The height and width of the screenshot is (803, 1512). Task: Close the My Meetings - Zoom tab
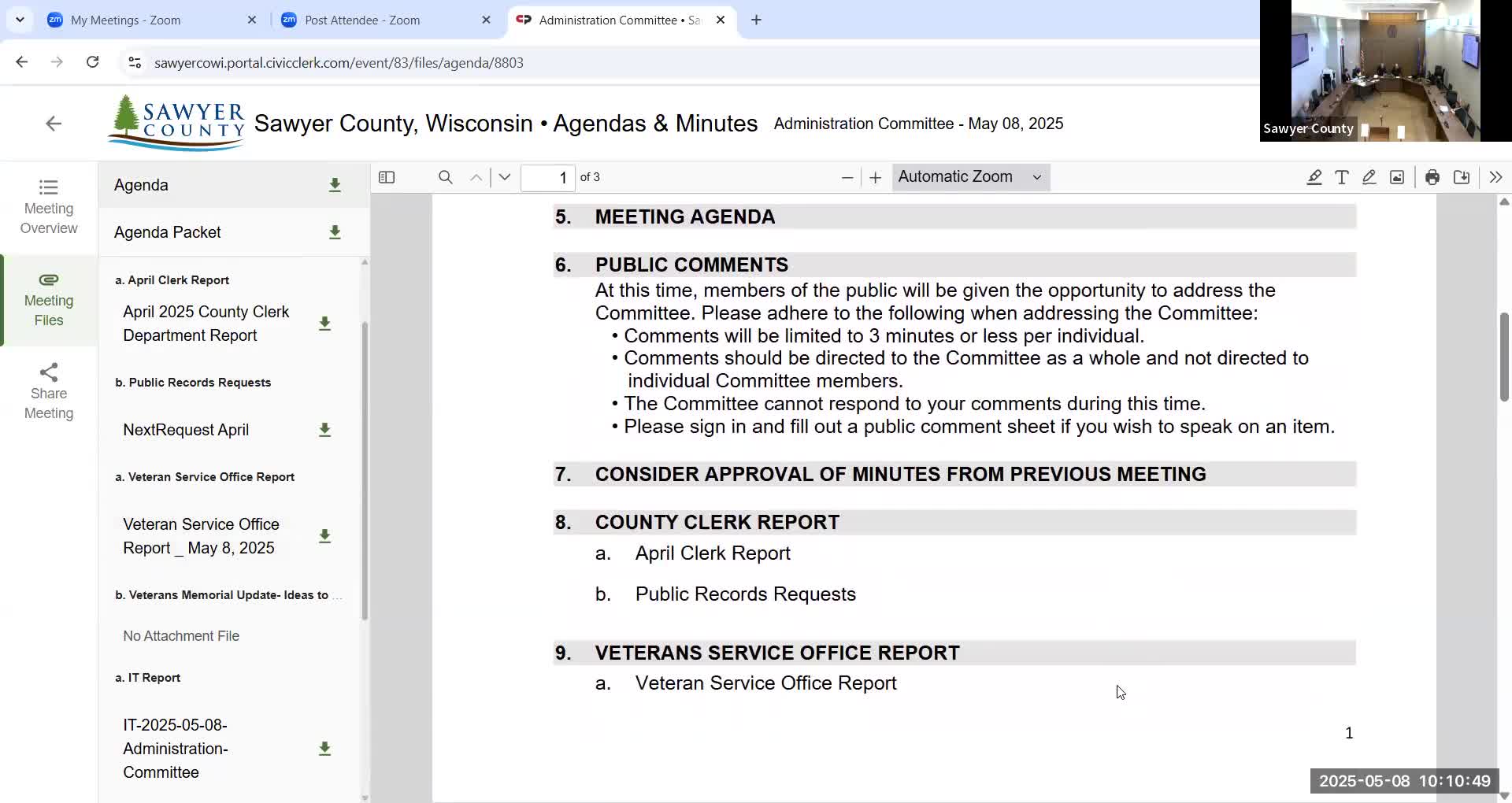tap(252, 20)
